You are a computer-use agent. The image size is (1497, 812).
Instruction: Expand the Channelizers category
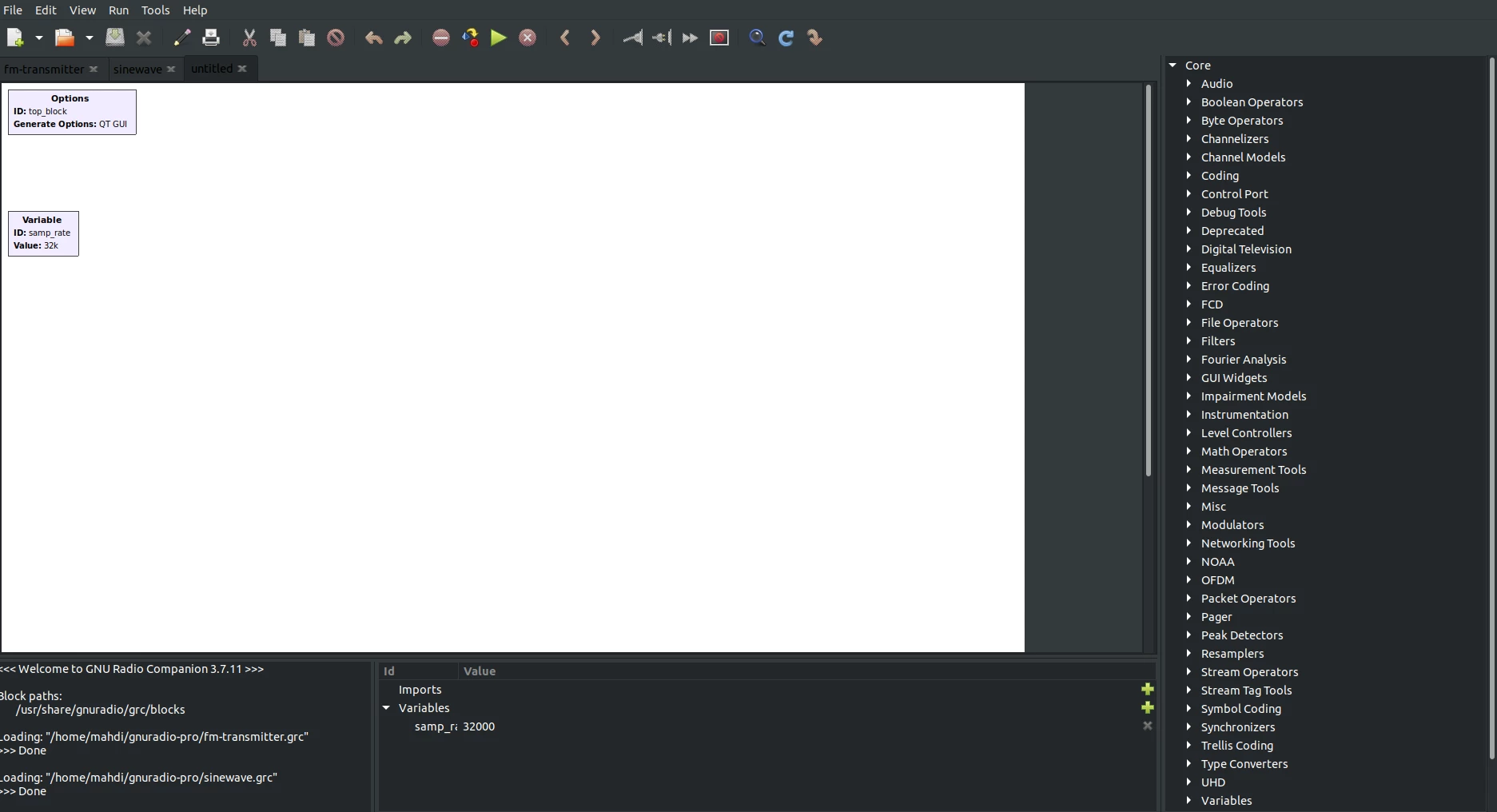click(x=1188, y=139)
